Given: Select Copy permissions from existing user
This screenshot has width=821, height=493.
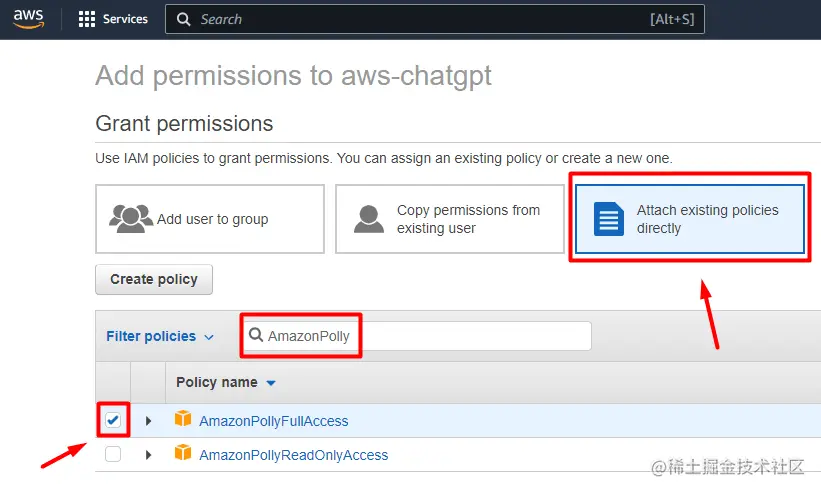Looking at the screenshot, I should 450,219.
